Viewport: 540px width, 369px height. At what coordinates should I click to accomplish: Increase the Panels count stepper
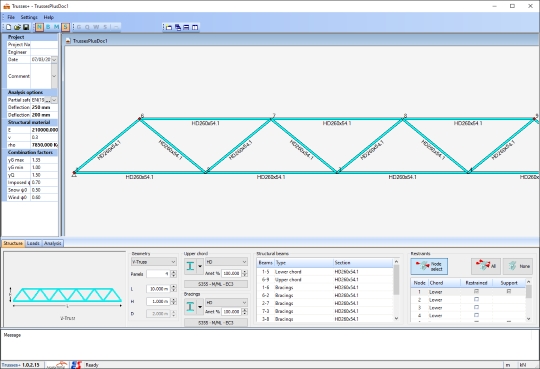coord(174,272)
